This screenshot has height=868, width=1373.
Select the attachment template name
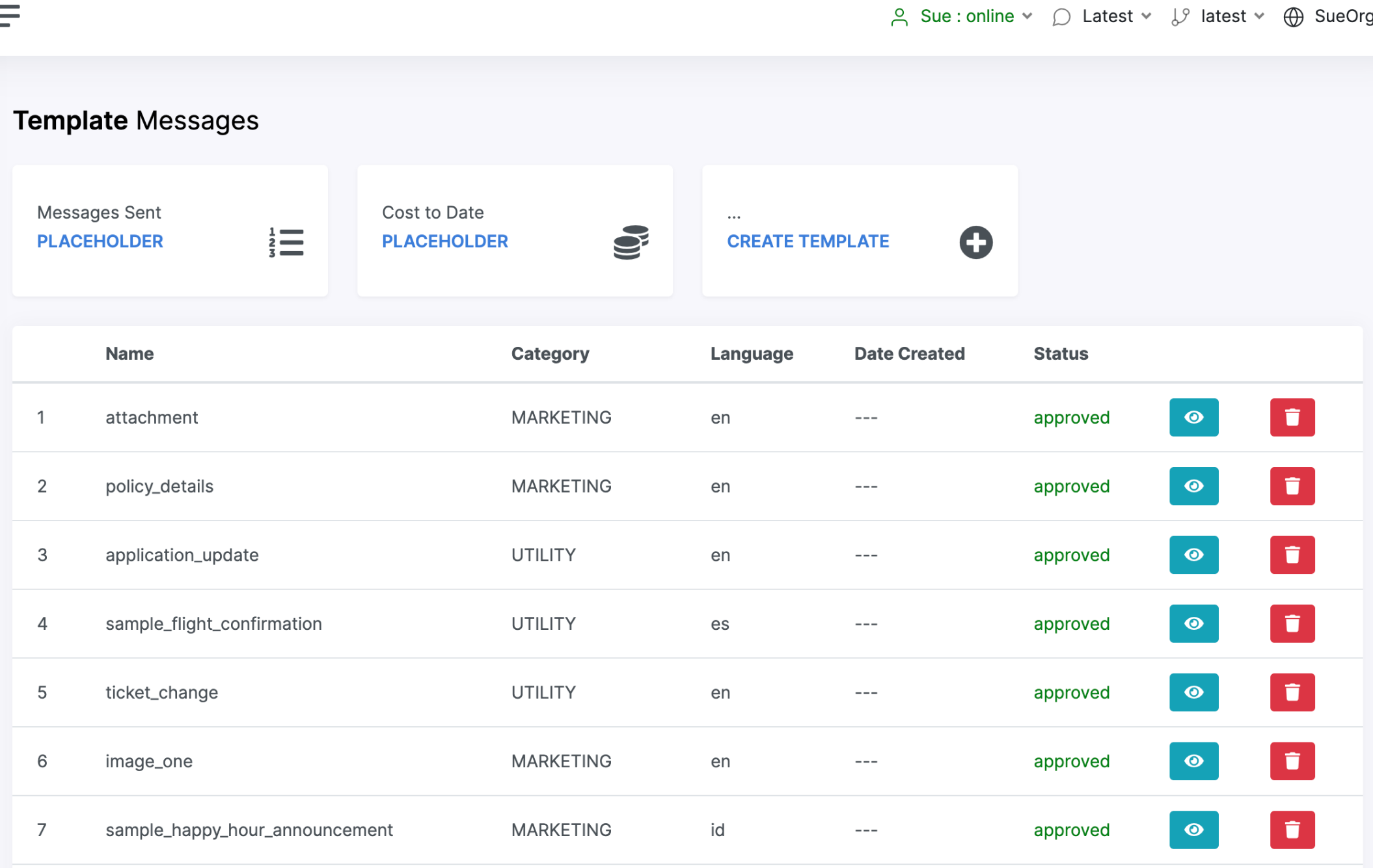[x=152, y=417]
